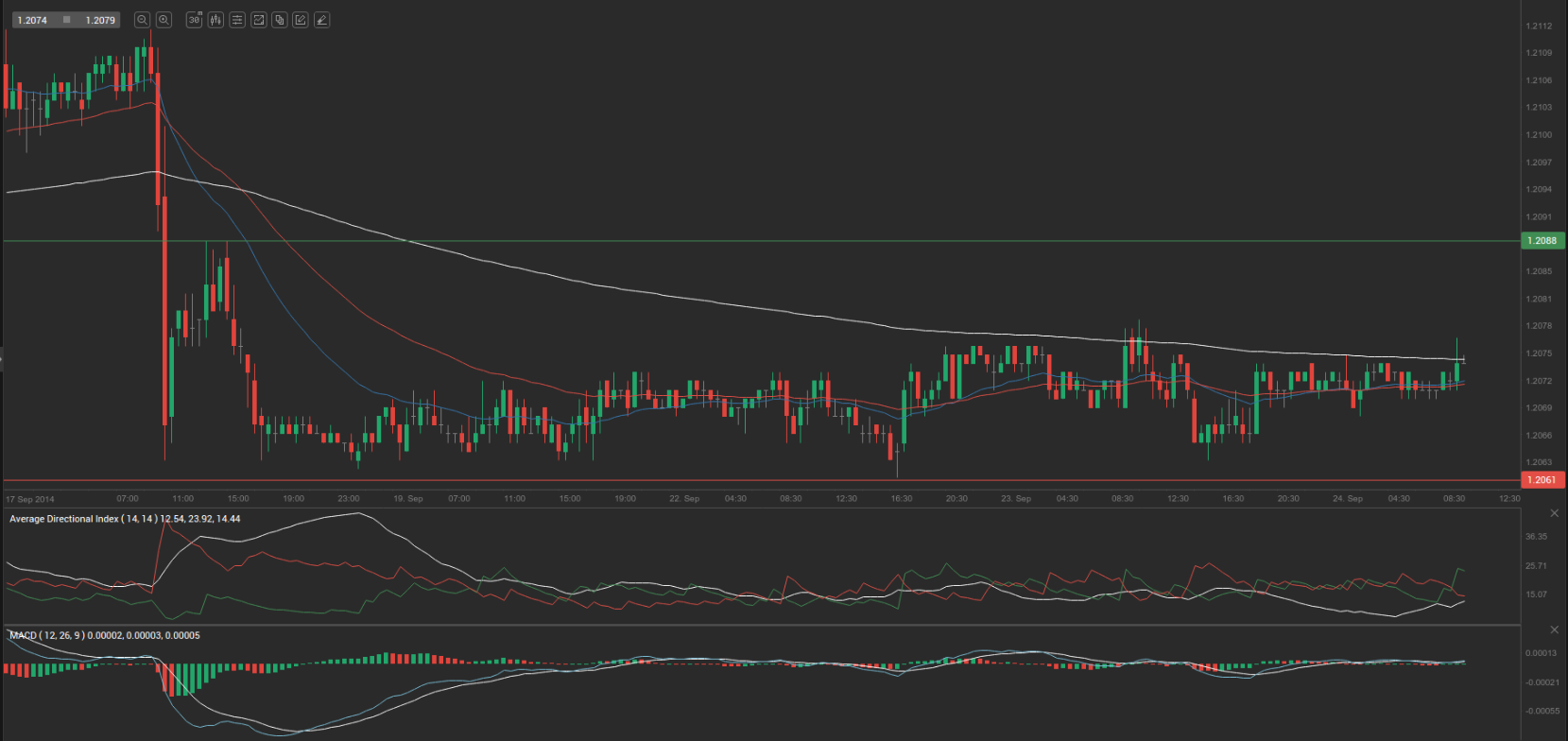Screen dimensions: 1568x741
Task: Click the zoom out magnifier icon
Action: 142,20
